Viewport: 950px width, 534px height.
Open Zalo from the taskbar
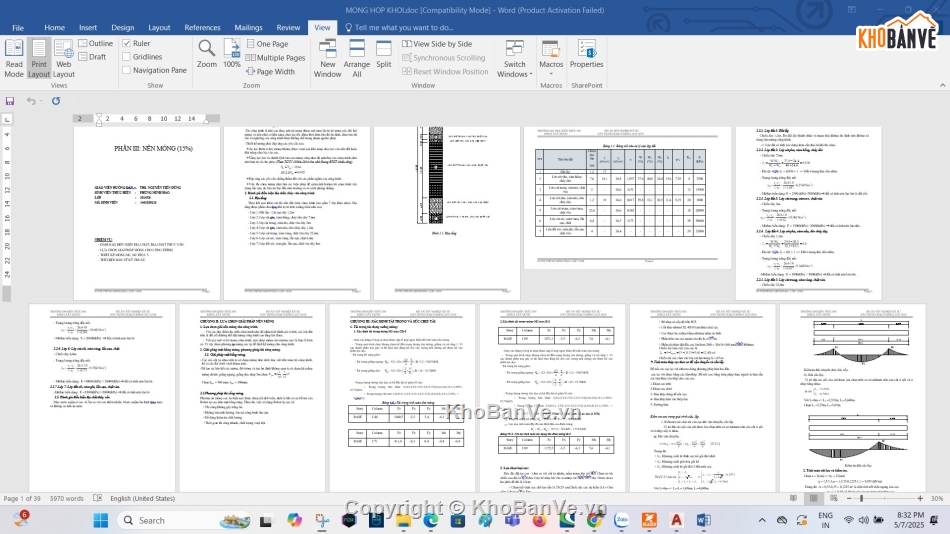(x=622, y=520)
